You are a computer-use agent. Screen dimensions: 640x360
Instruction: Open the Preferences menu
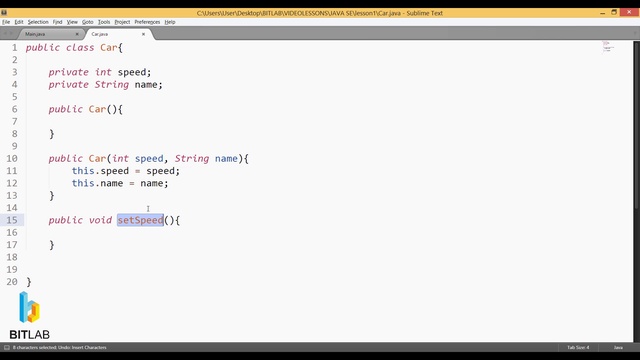point(147,22)
